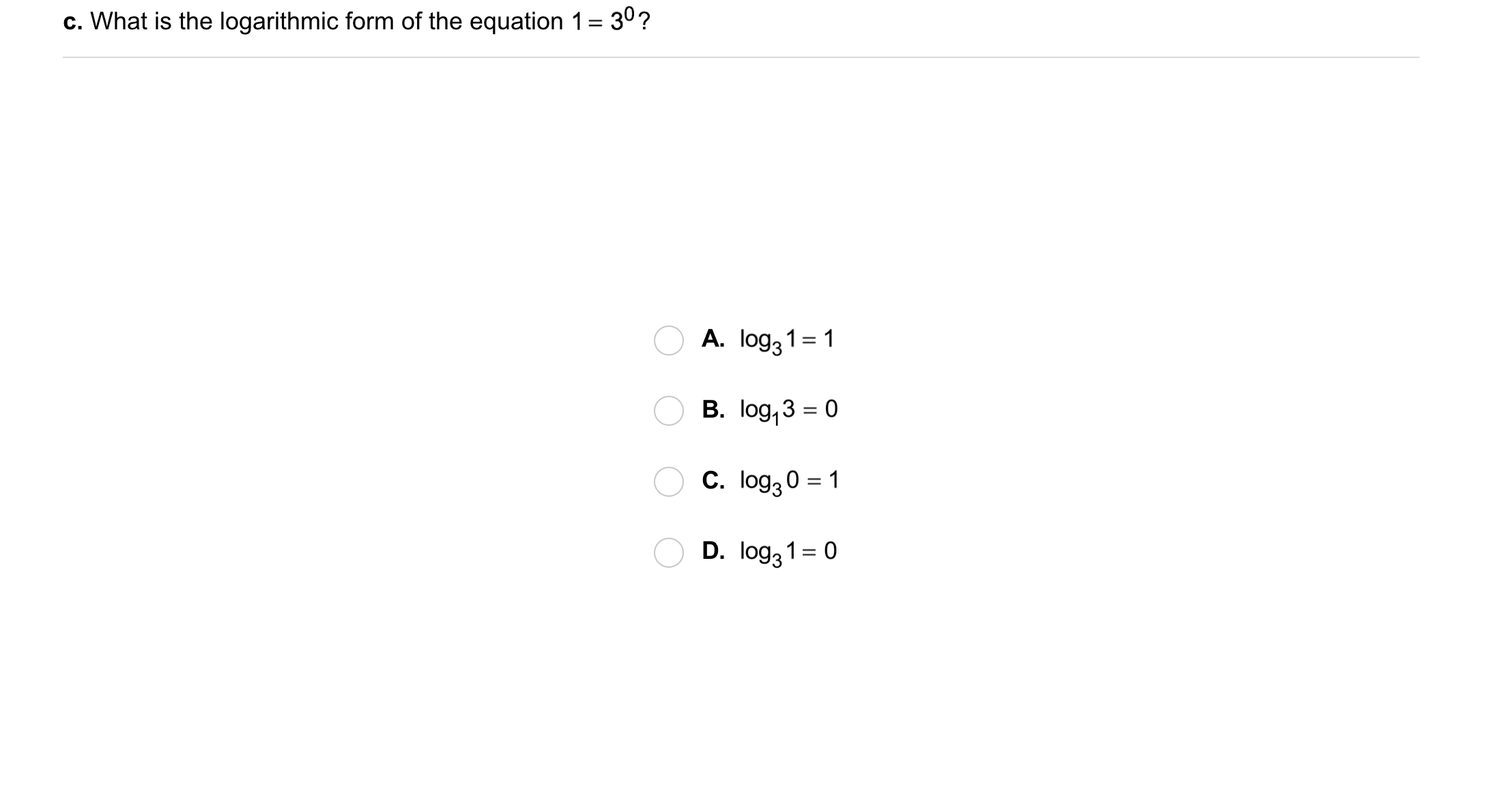Click the bold letter D label
Image resolution: width=1492 pixels, height=812 pixels.
[x=714, y=551]
